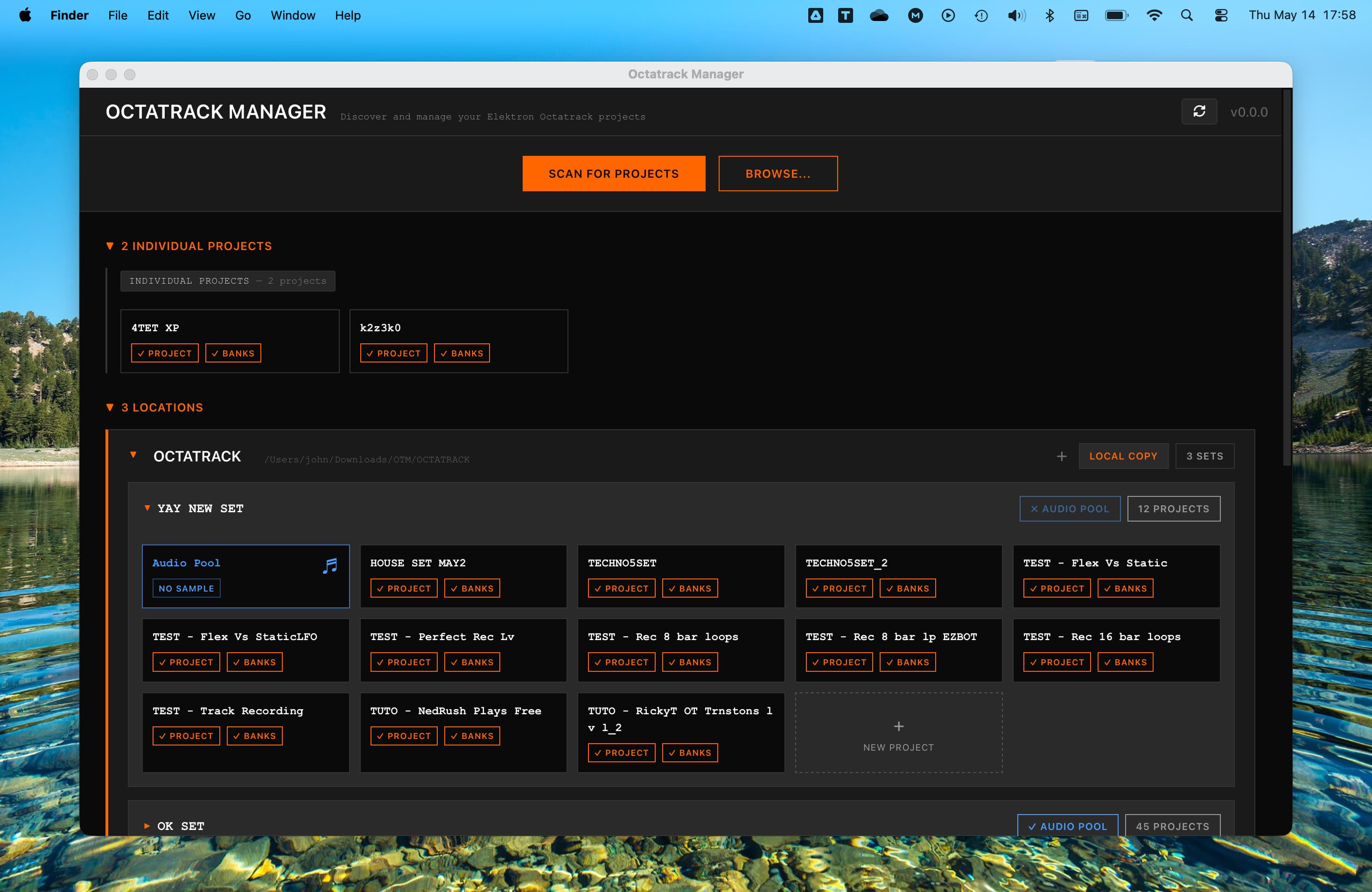This screenshot has width=1372, height=892.
Task: Open Spotlight search in the menu bar
Action: (x=1186, y=15)
